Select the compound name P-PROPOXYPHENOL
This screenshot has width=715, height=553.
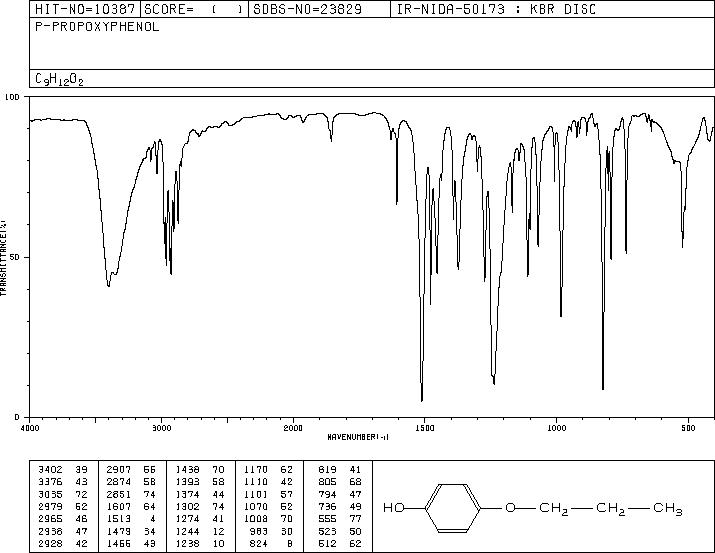point(97,27)
